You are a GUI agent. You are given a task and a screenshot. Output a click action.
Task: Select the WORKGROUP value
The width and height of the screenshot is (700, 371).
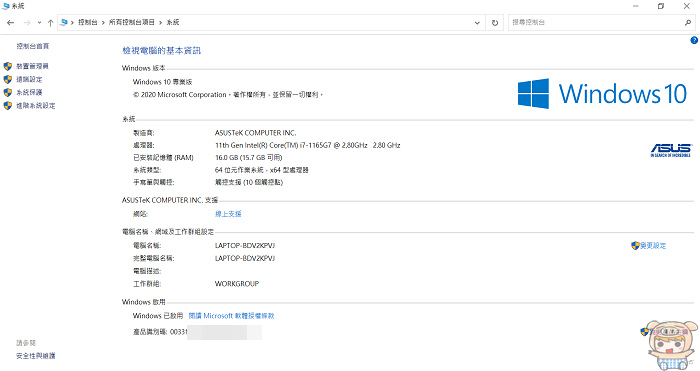coord(237,283)
